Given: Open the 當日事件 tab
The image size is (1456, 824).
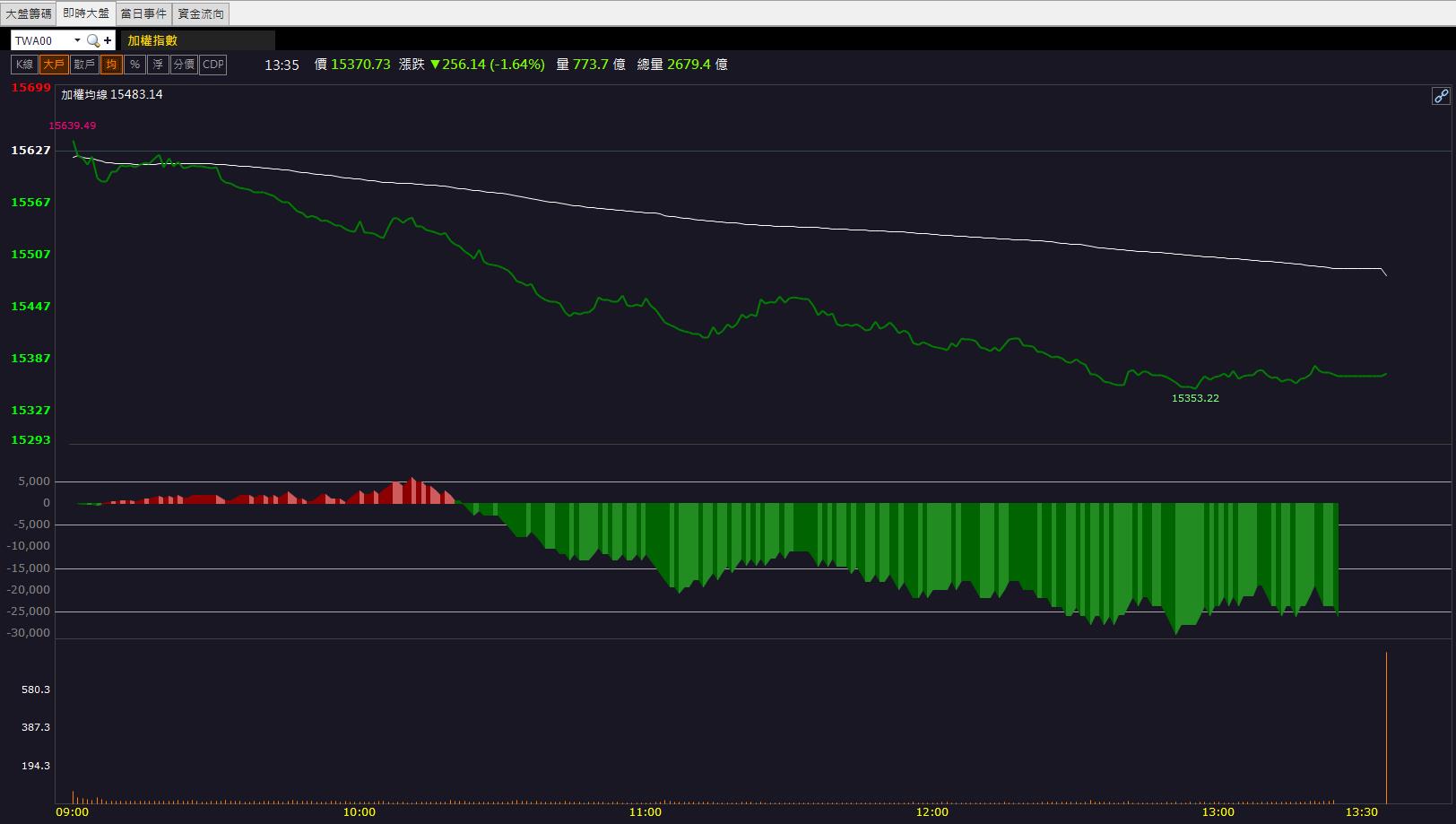Looking at the screenshot, I should tap(143, 13).
